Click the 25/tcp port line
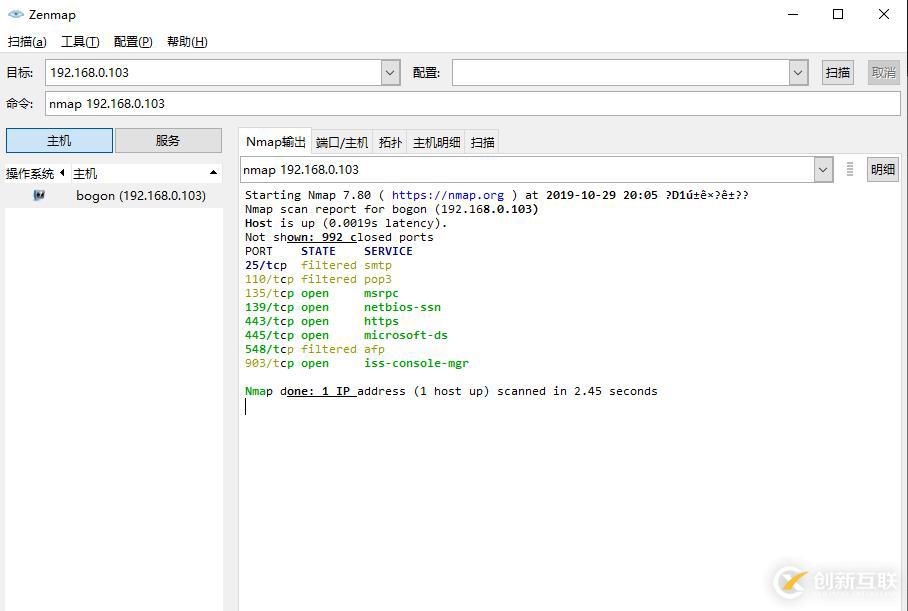The width and height of the screenshot is (908, 611). [318, 265]
